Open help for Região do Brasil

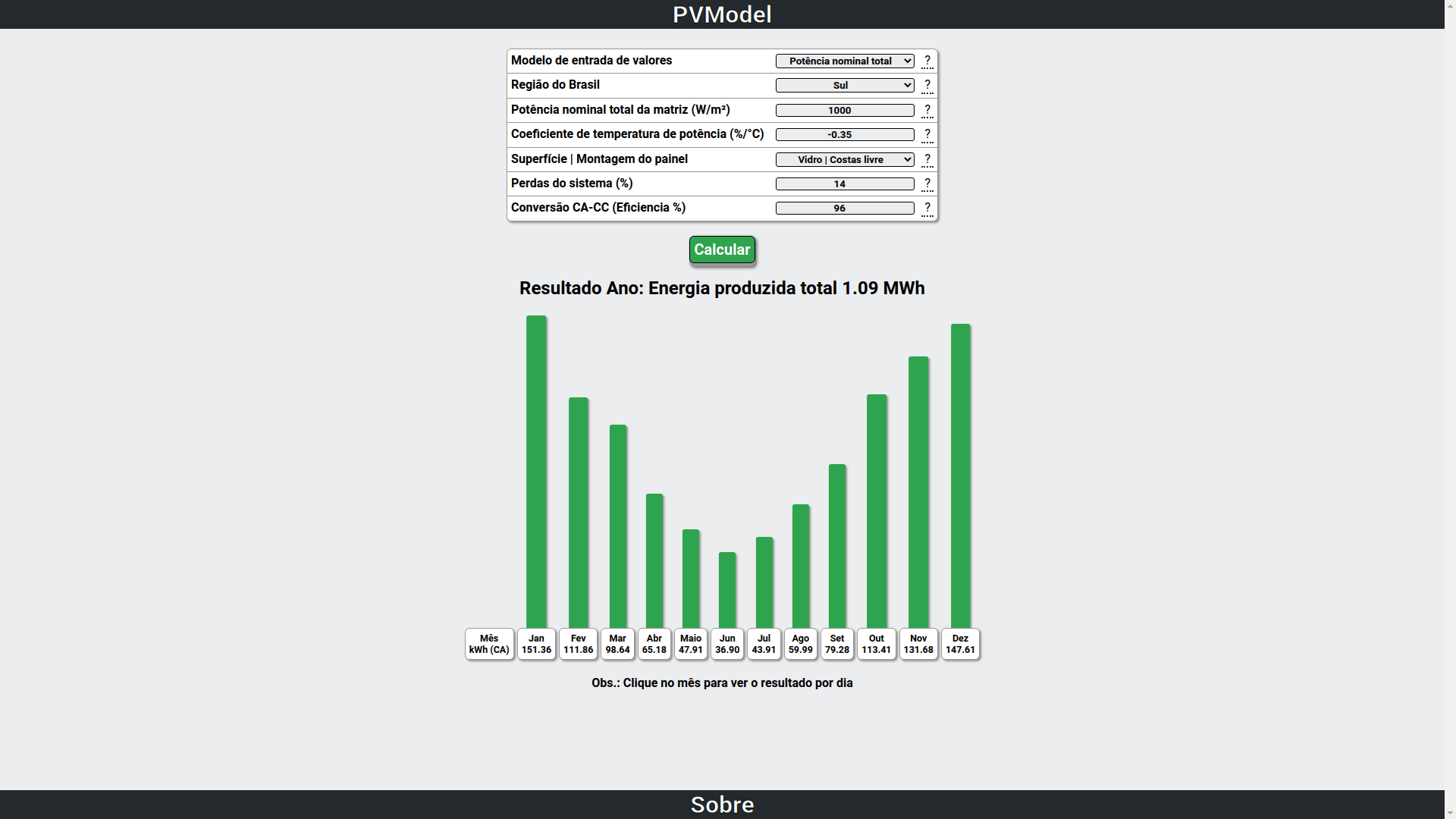[x=927, y=86]
